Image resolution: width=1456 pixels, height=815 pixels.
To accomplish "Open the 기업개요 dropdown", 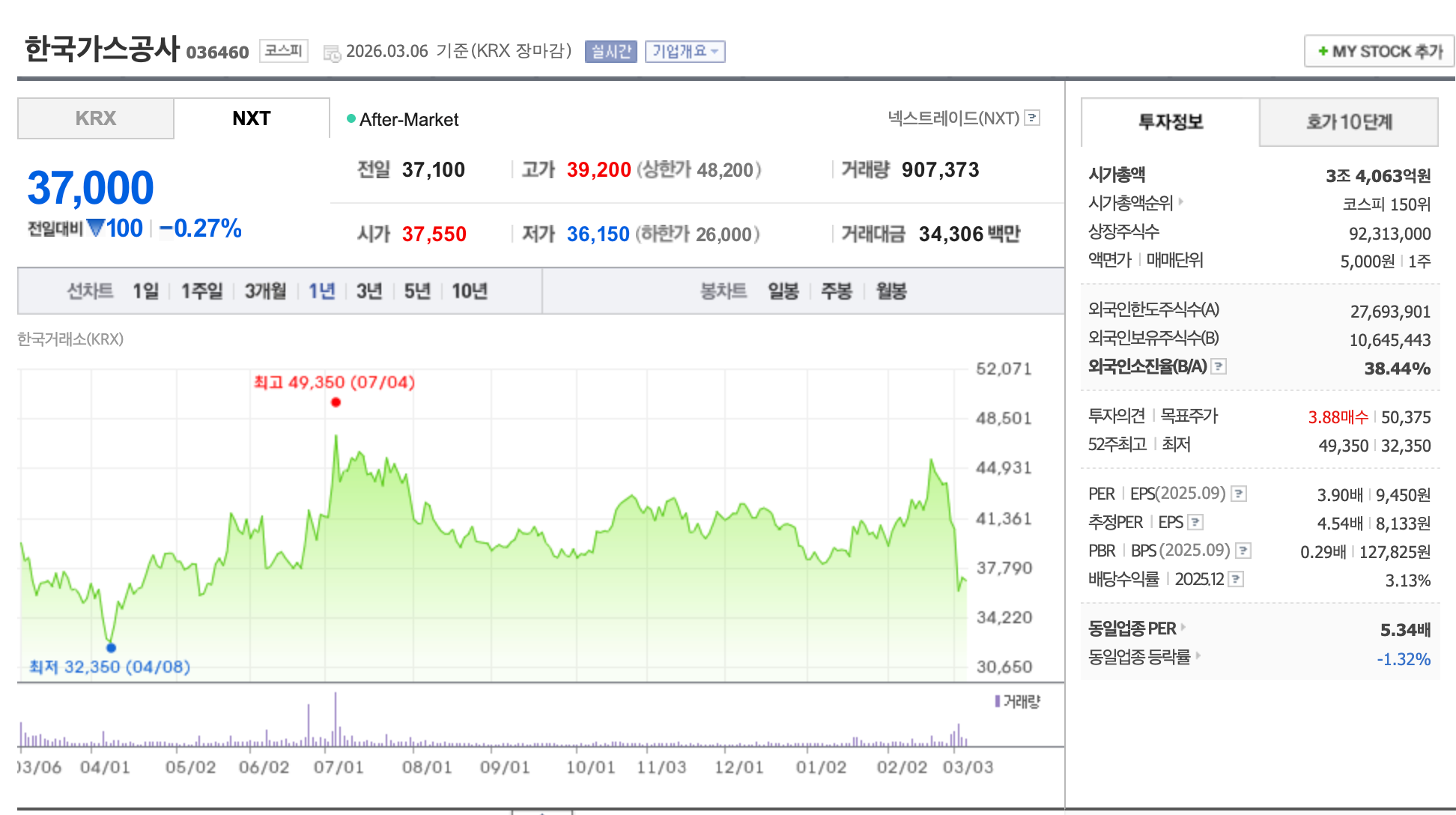I will (684, 51).
